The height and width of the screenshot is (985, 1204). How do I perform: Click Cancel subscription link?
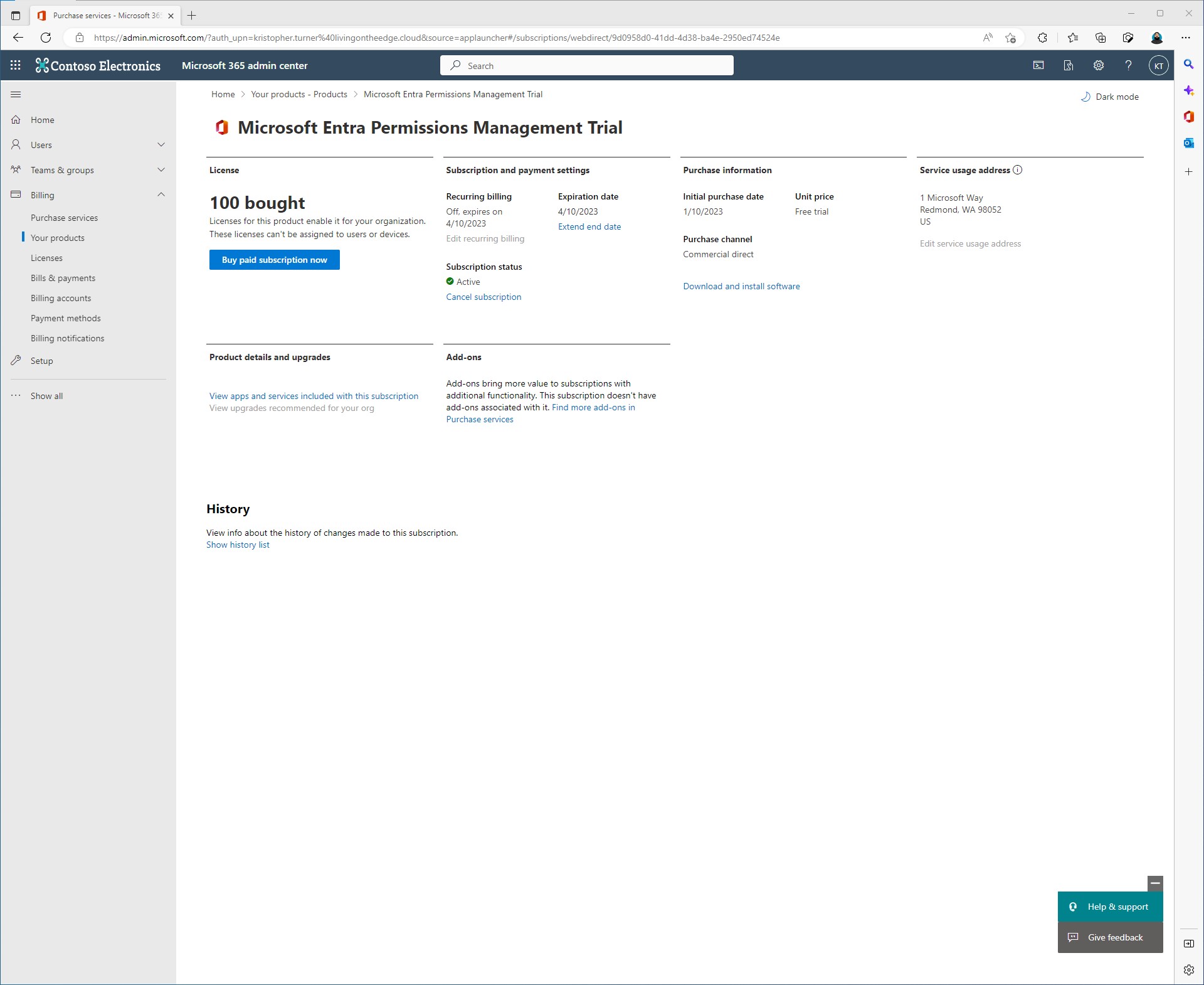click(x=483, y=297)
